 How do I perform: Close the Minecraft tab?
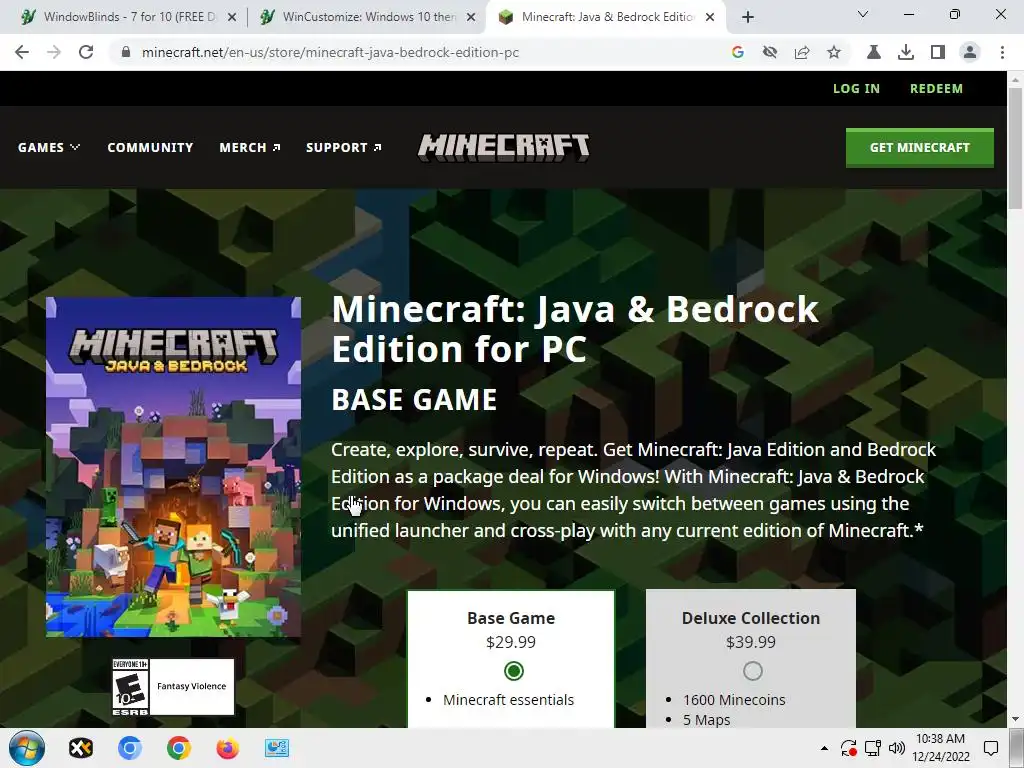[x=710, y=18]
